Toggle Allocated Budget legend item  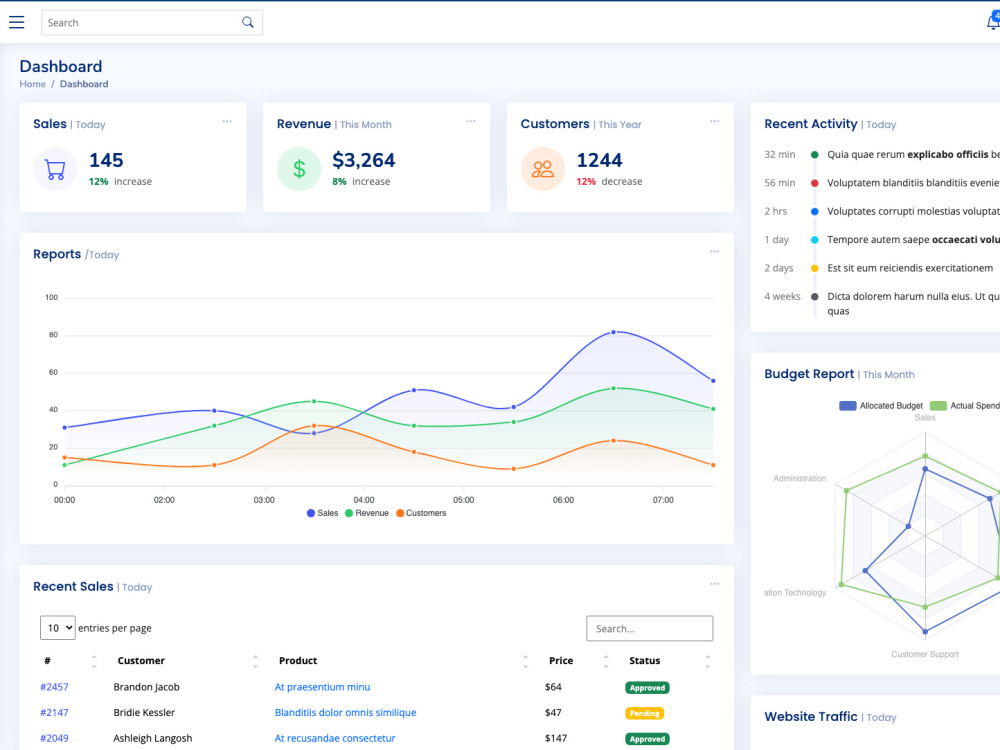click(x=881, y=406)
